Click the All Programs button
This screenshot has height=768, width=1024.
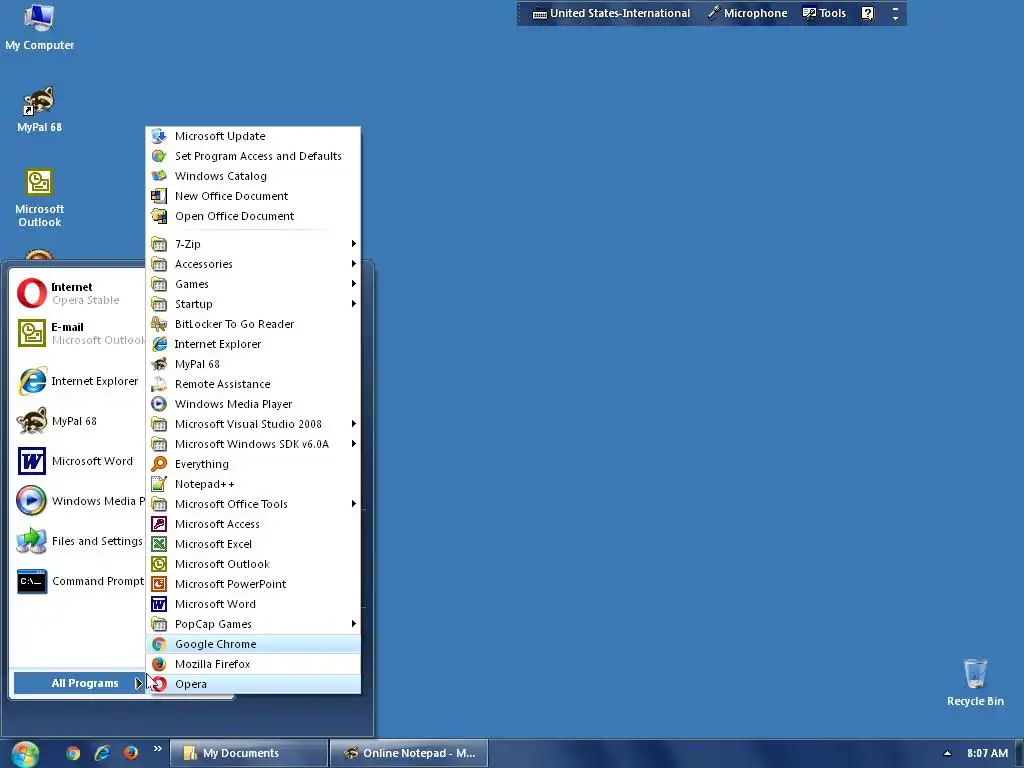tap(79, 684)
